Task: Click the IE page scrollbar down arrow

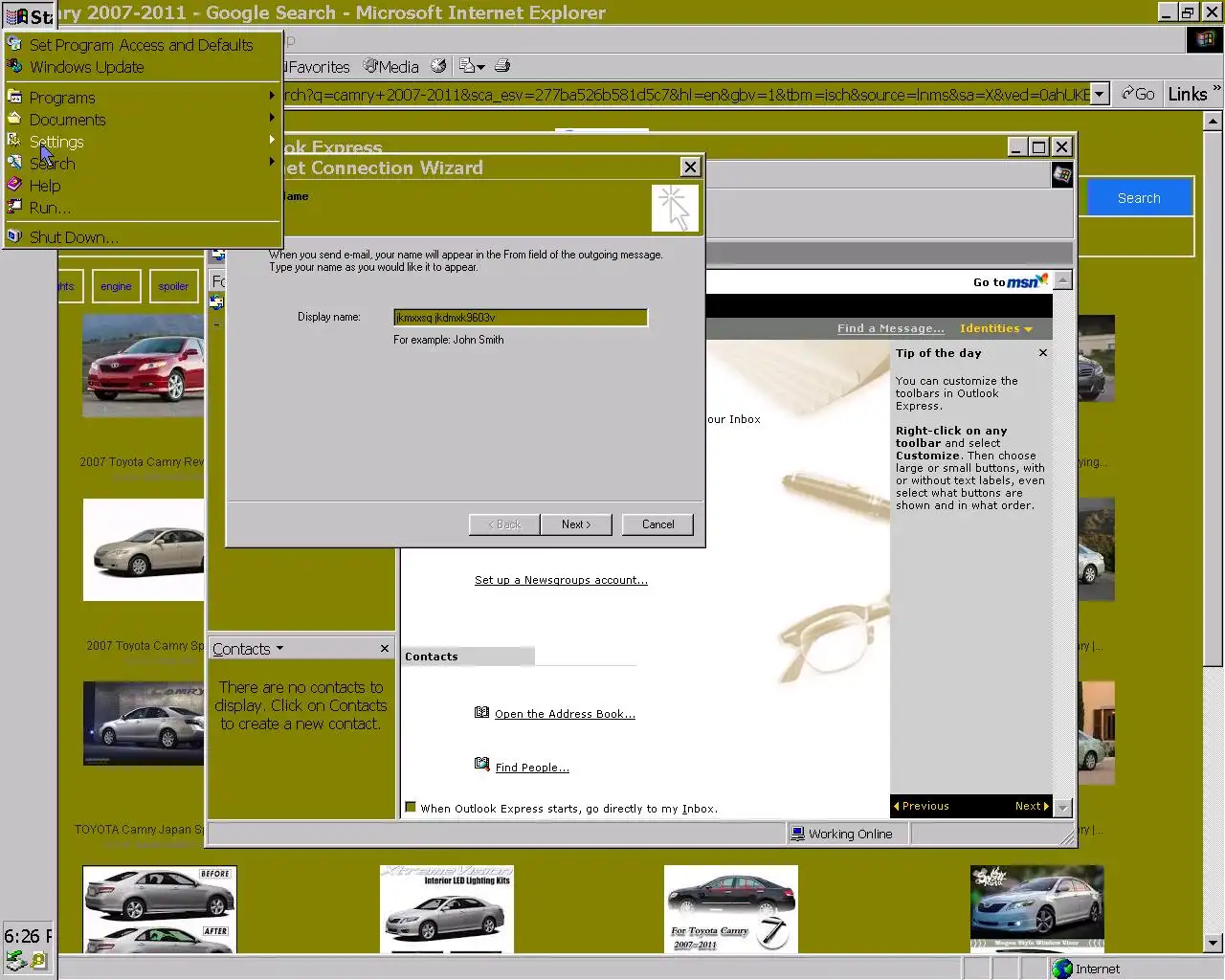Action: tap(1213, 943)
